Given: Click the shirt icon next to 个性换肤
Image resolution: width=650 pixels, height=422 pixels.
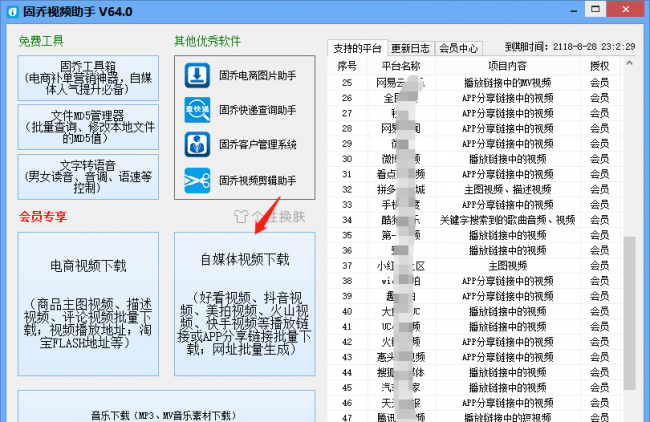Looking at the screenshot, I should click(x=241, y=216).
